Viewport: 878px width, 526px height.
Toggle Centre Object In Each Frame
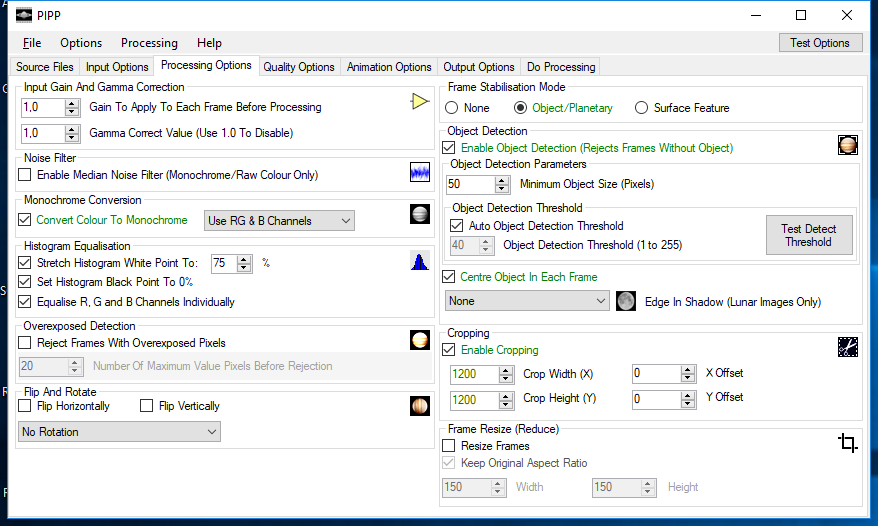tap(449, 277)
